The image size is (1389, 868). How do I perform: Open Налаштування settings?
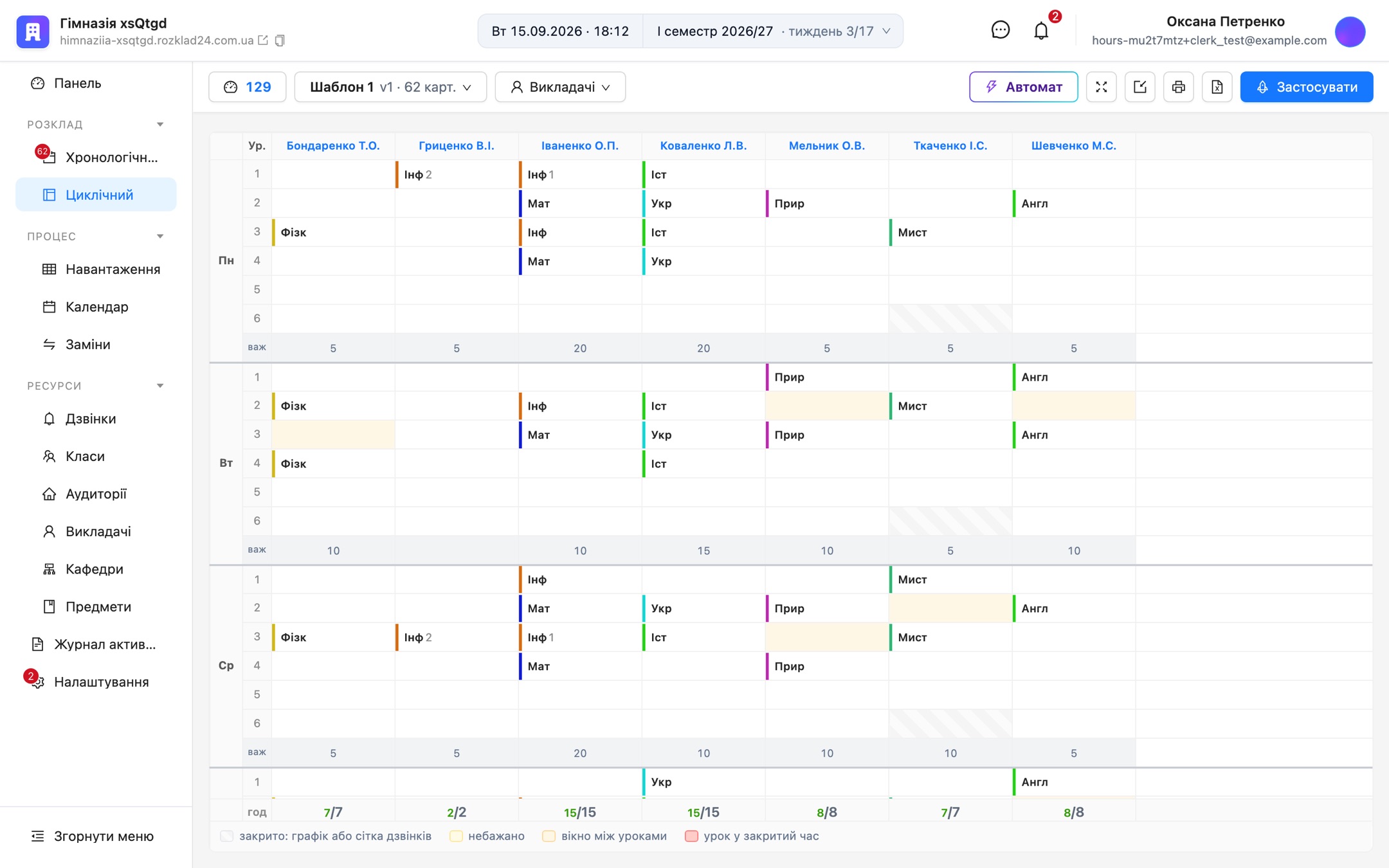coord(96,682)
